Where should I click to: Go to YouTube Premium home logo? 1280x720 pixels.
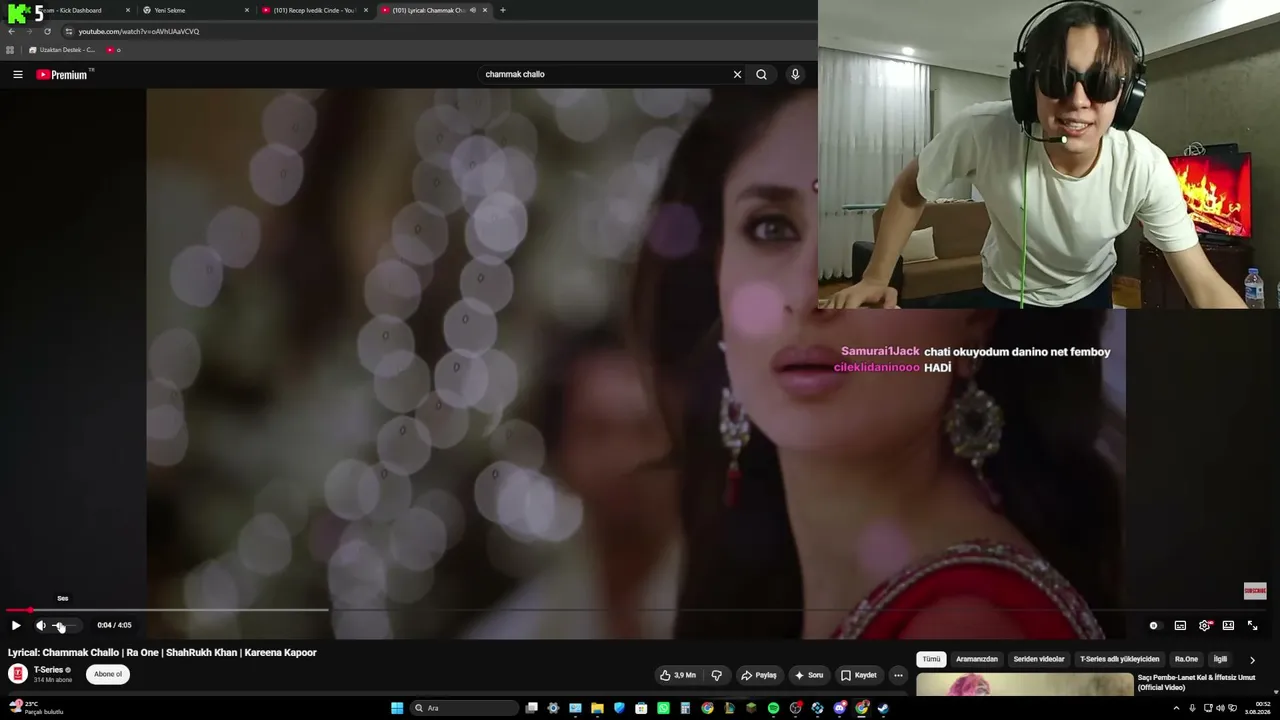62,74
